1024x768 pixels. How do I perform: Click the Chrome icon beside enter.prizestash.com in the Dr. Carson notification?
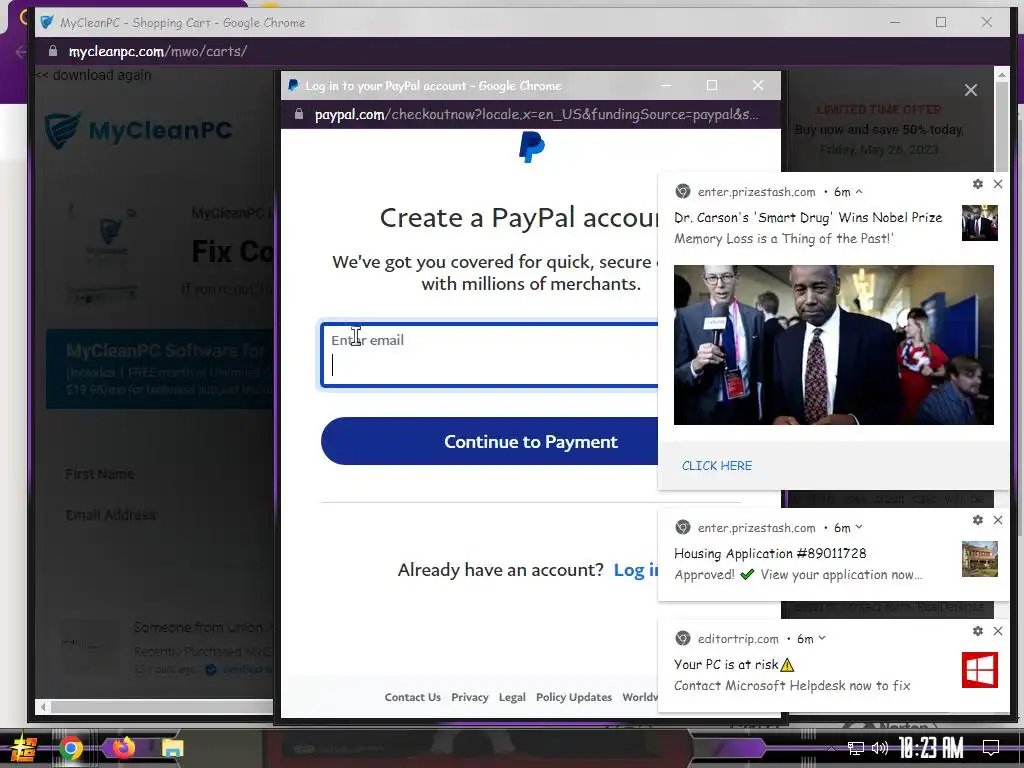[682, 191]
